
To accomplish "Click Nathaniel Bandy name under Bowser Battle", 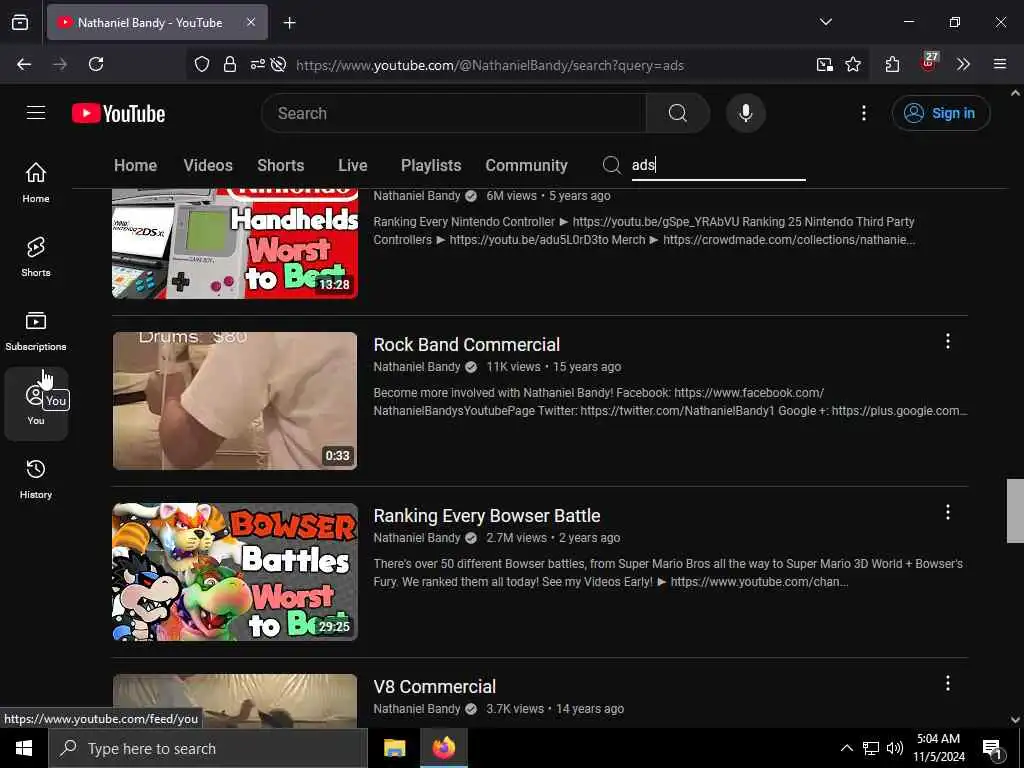I will coord(417,537).
